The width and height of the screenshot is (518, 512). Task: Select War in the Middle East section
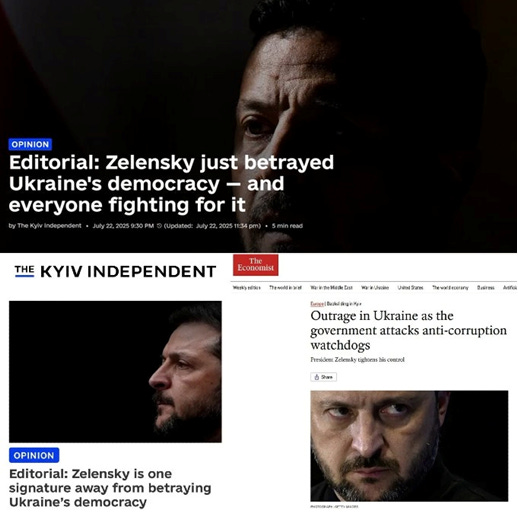coord(331,287)
